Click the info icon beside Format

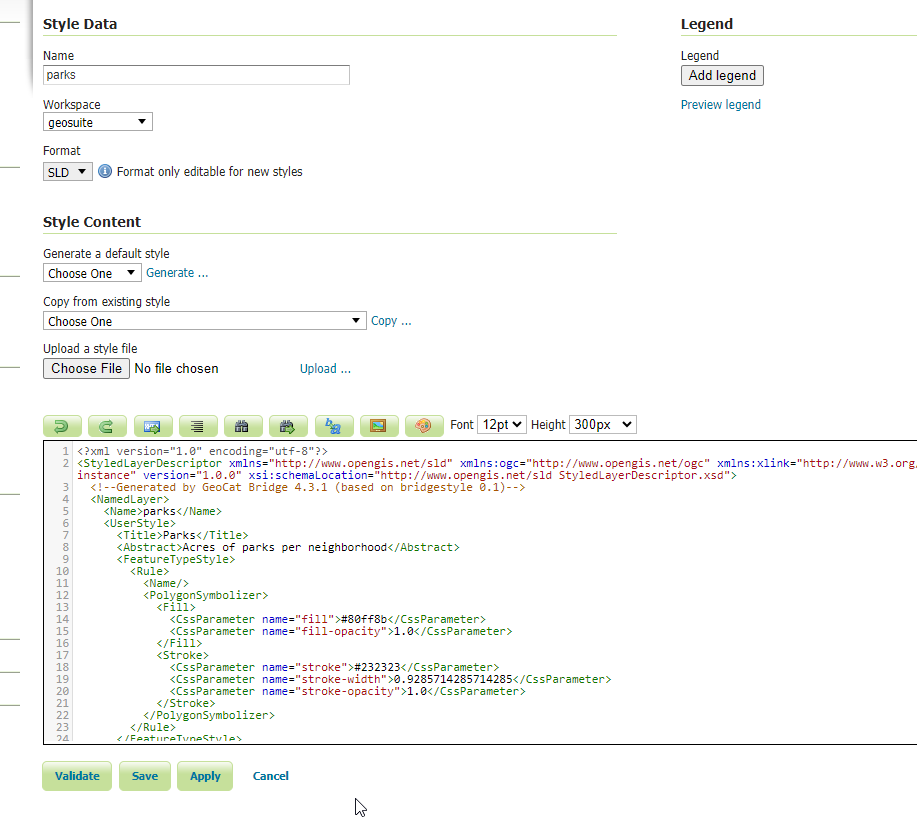105,171
